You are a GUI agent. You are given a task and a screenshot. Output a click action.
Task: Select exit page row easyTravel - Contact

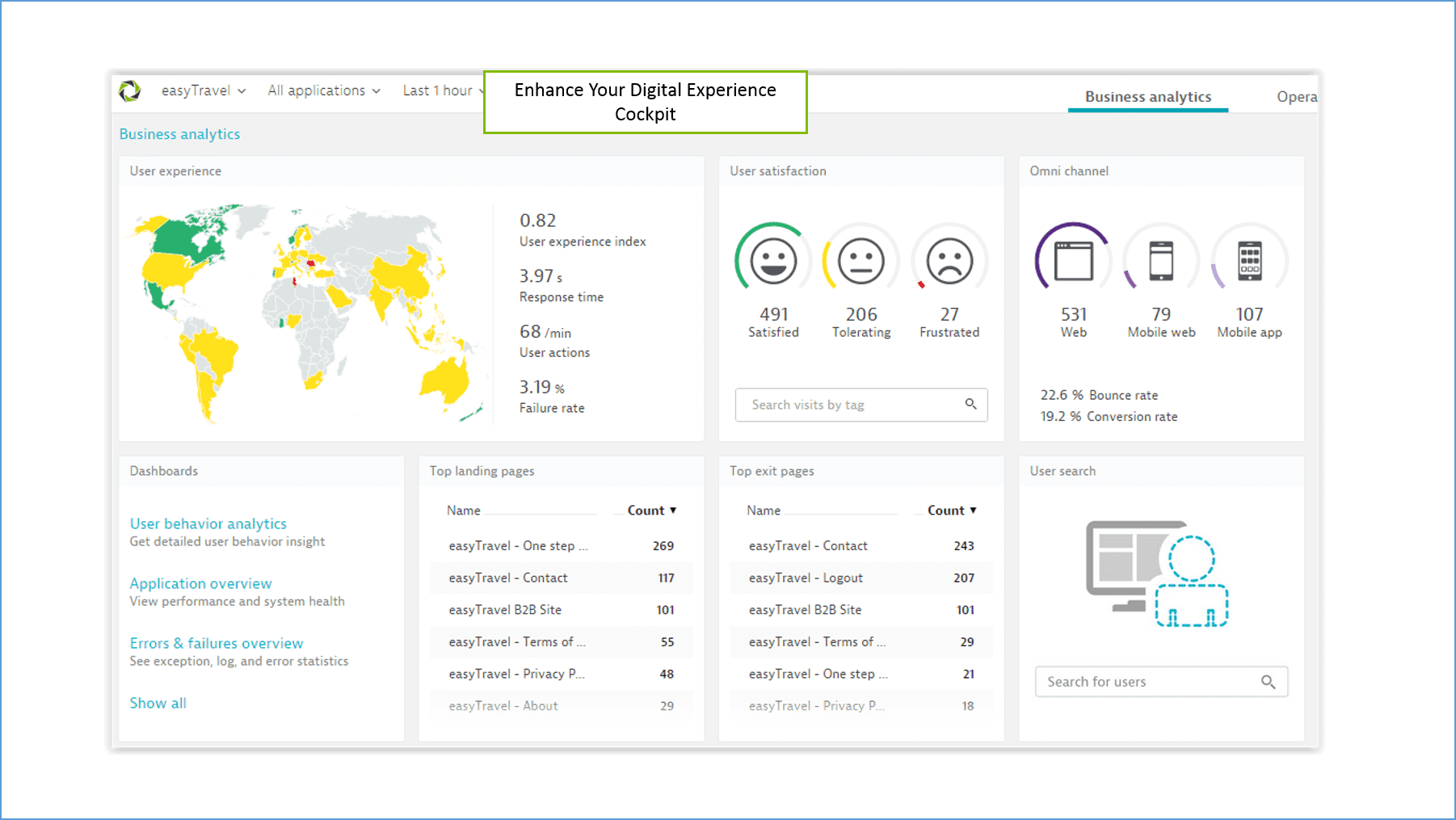pyautogui.click(x=861, y=546)
